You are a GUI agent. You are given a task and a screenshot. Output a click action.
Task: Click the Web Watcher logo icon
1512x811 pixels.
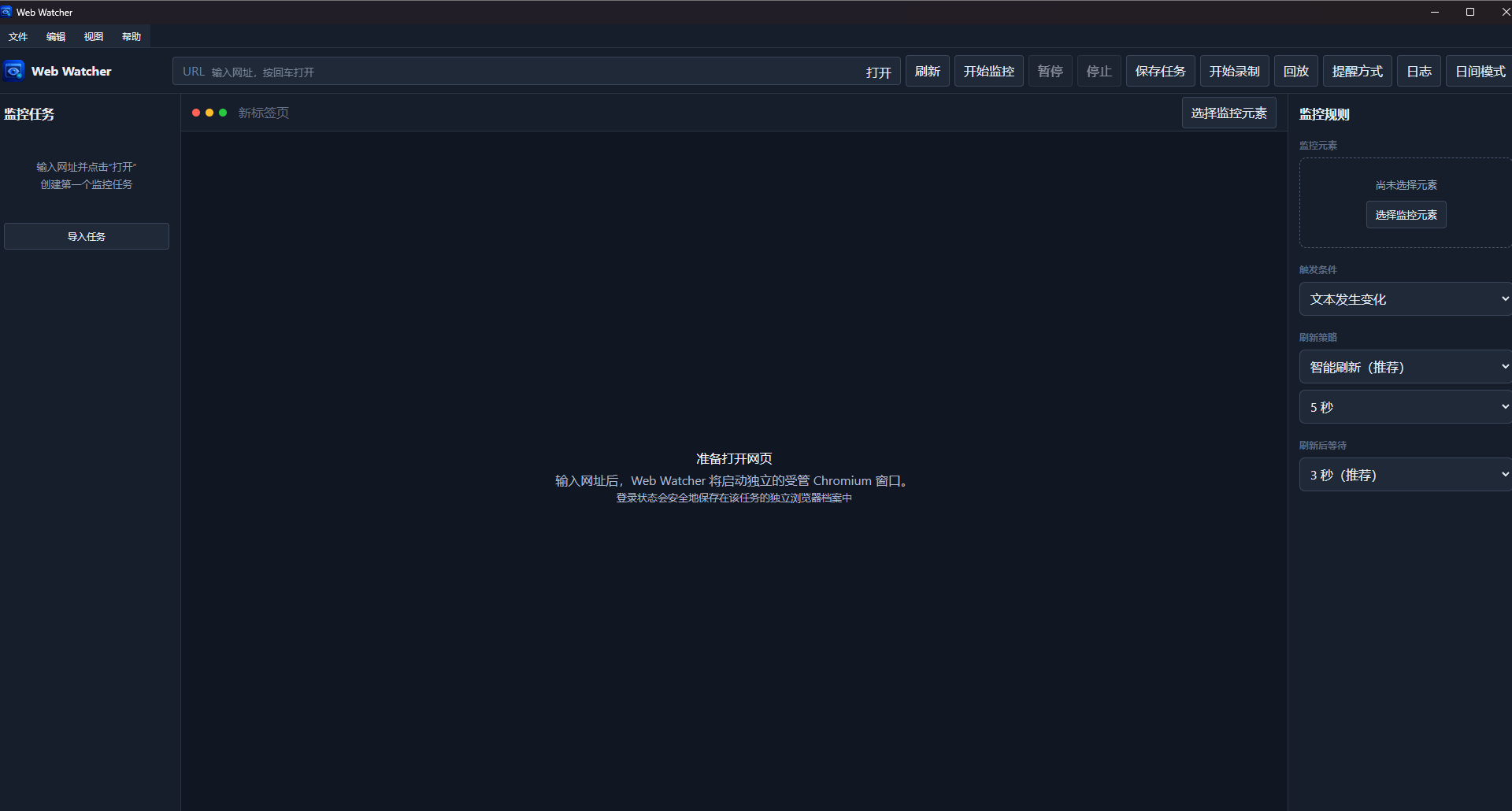click(x=14, y=71)
